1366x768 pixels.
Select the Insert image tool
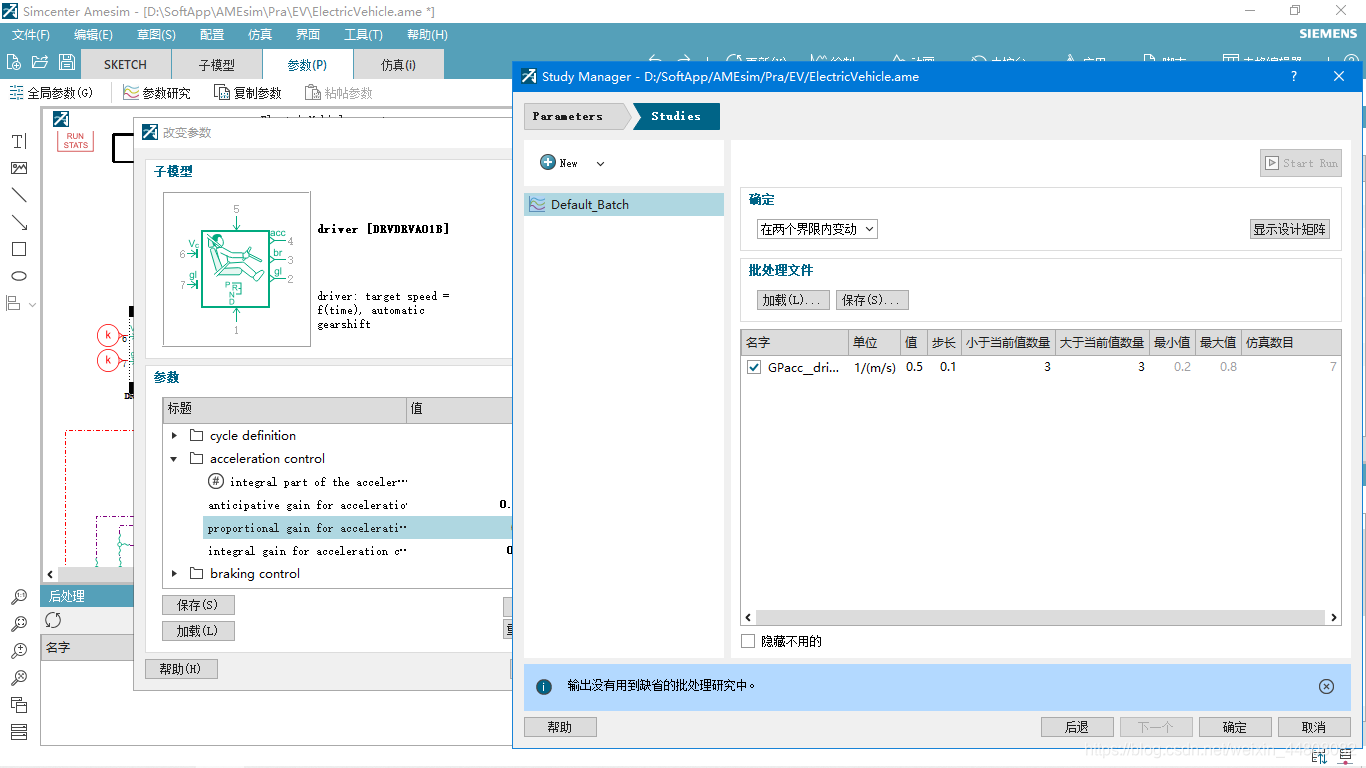[x=19, y=168]
